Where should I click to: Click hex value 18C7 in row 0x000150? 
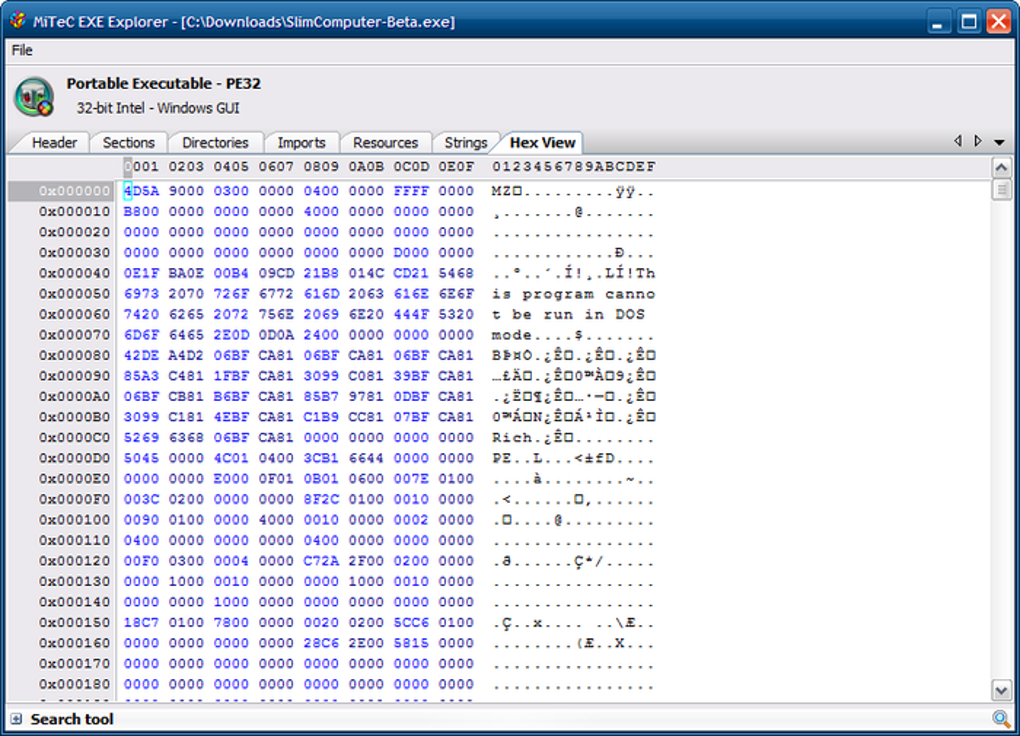pos(141,623)
